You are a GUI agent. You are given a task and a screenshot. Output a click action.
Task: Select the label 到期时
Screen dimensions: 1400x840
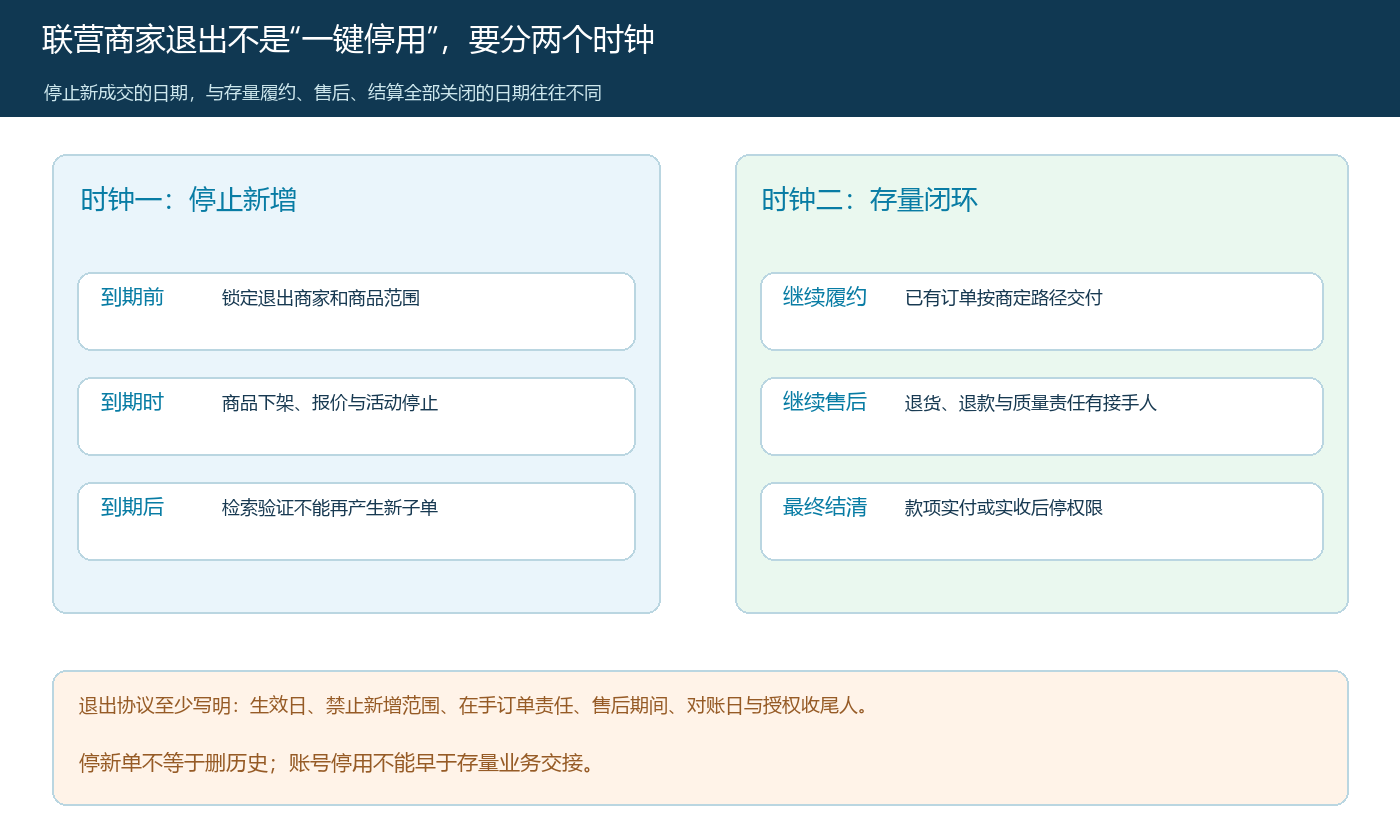(x=132, y=402)
